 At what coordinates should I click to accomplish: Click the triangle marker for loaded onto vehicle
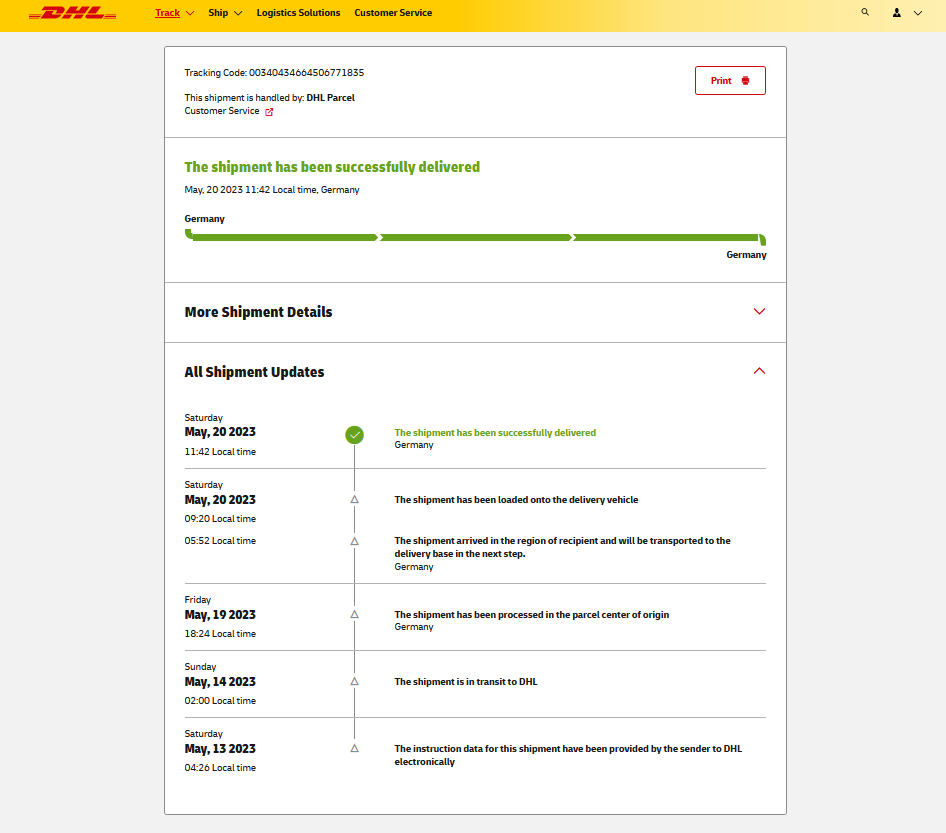pos(354,499)
